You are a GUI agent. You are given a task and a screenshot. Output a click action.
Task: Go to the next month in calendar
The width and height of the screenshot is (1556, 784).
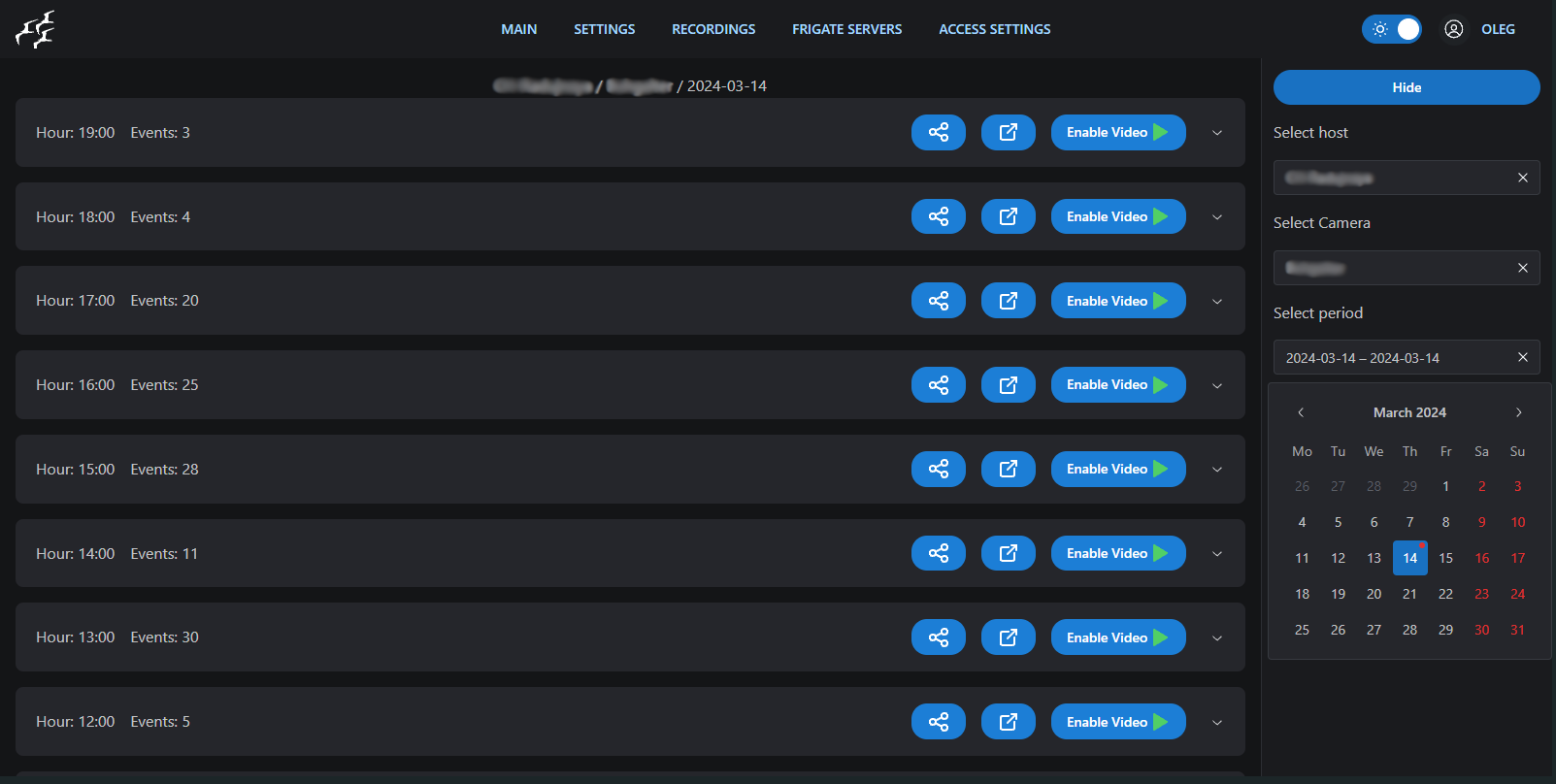1518,412
